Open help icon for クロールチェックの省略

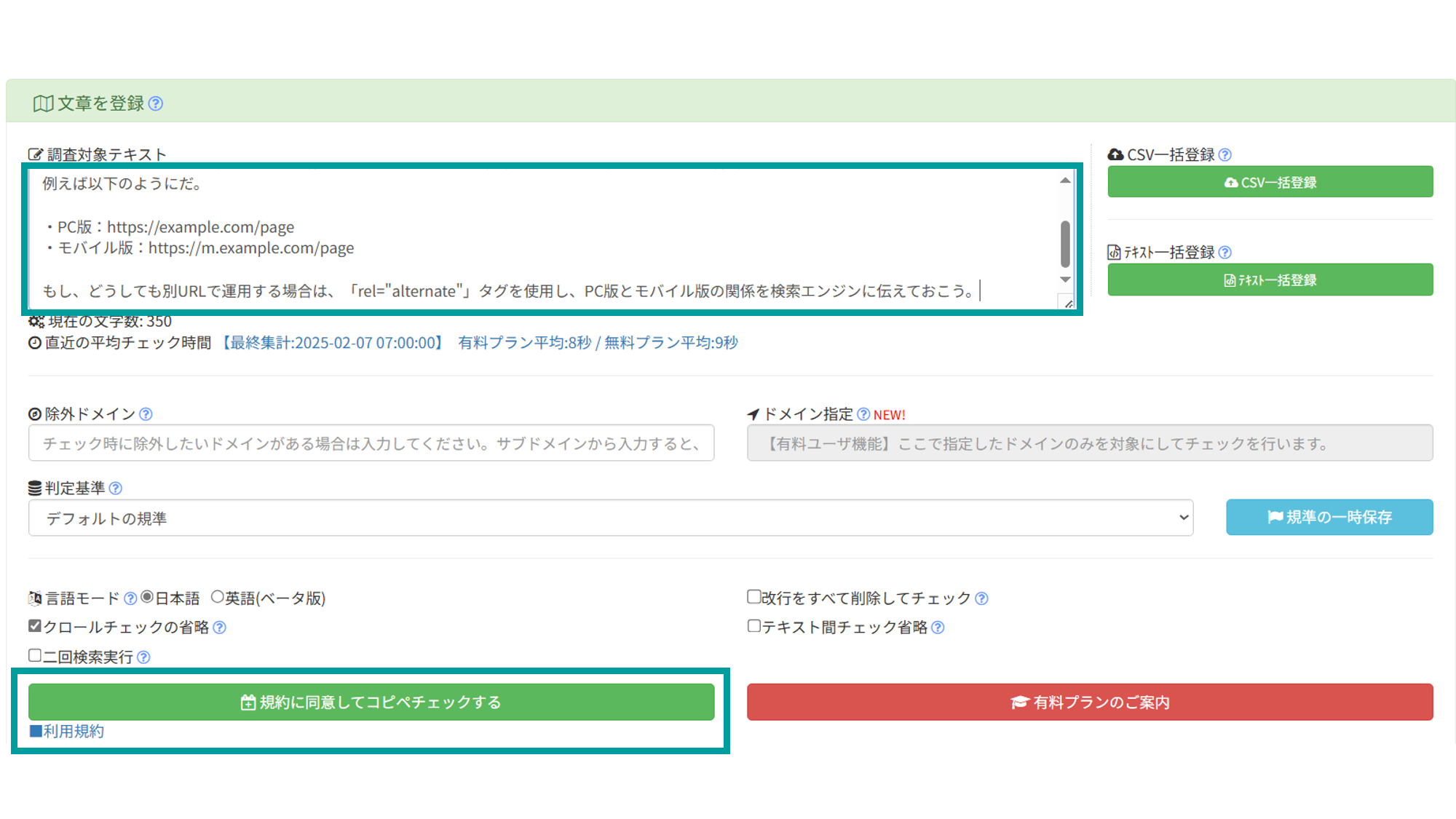(x=219, y=628)
